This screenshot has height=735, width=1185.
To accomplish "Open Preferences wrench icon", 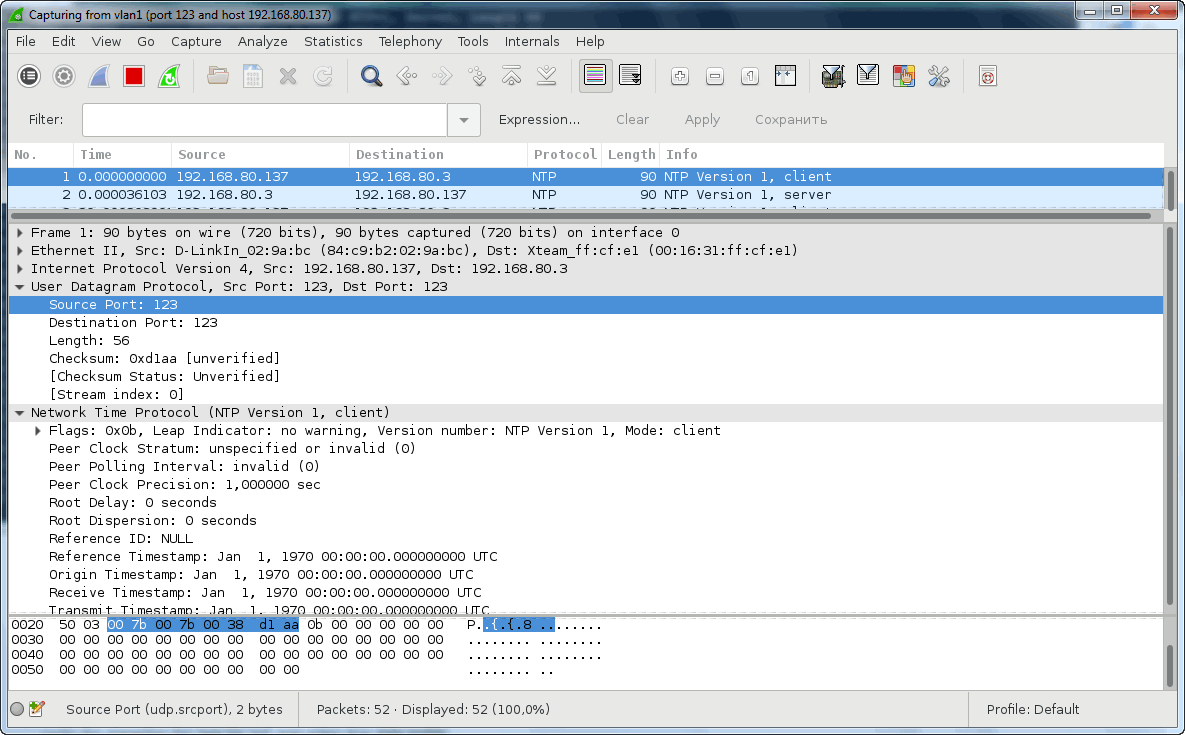I will pyautogui.click(x=938, y=76).
